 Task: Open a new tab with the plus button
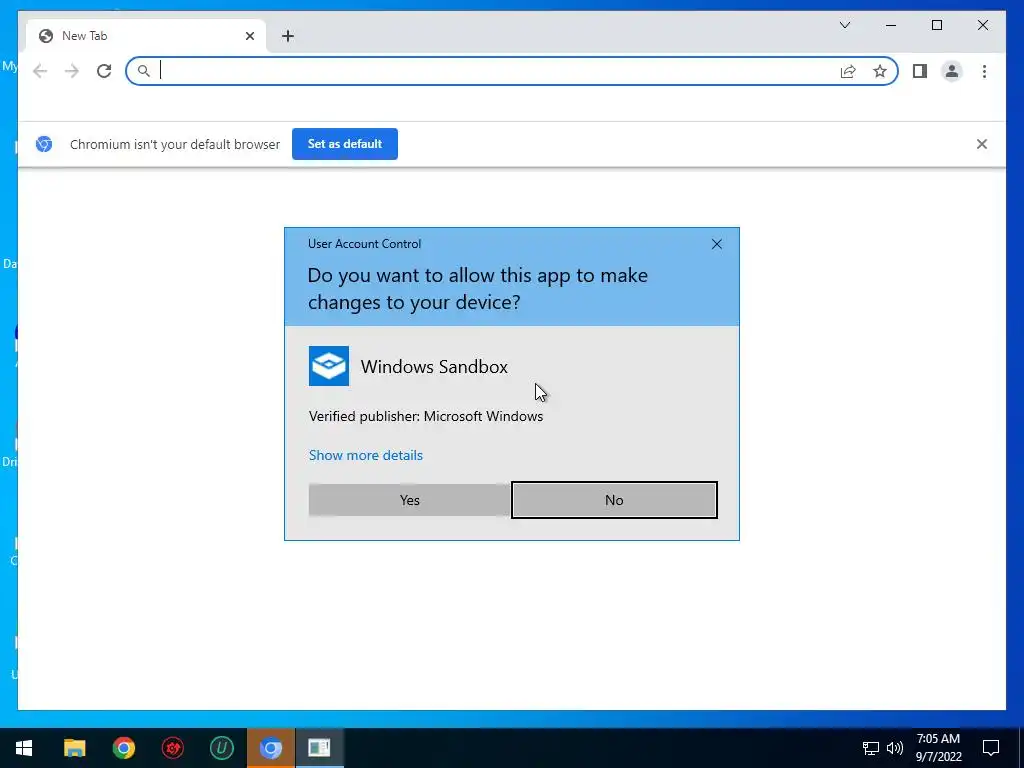[x=288, y=36]
